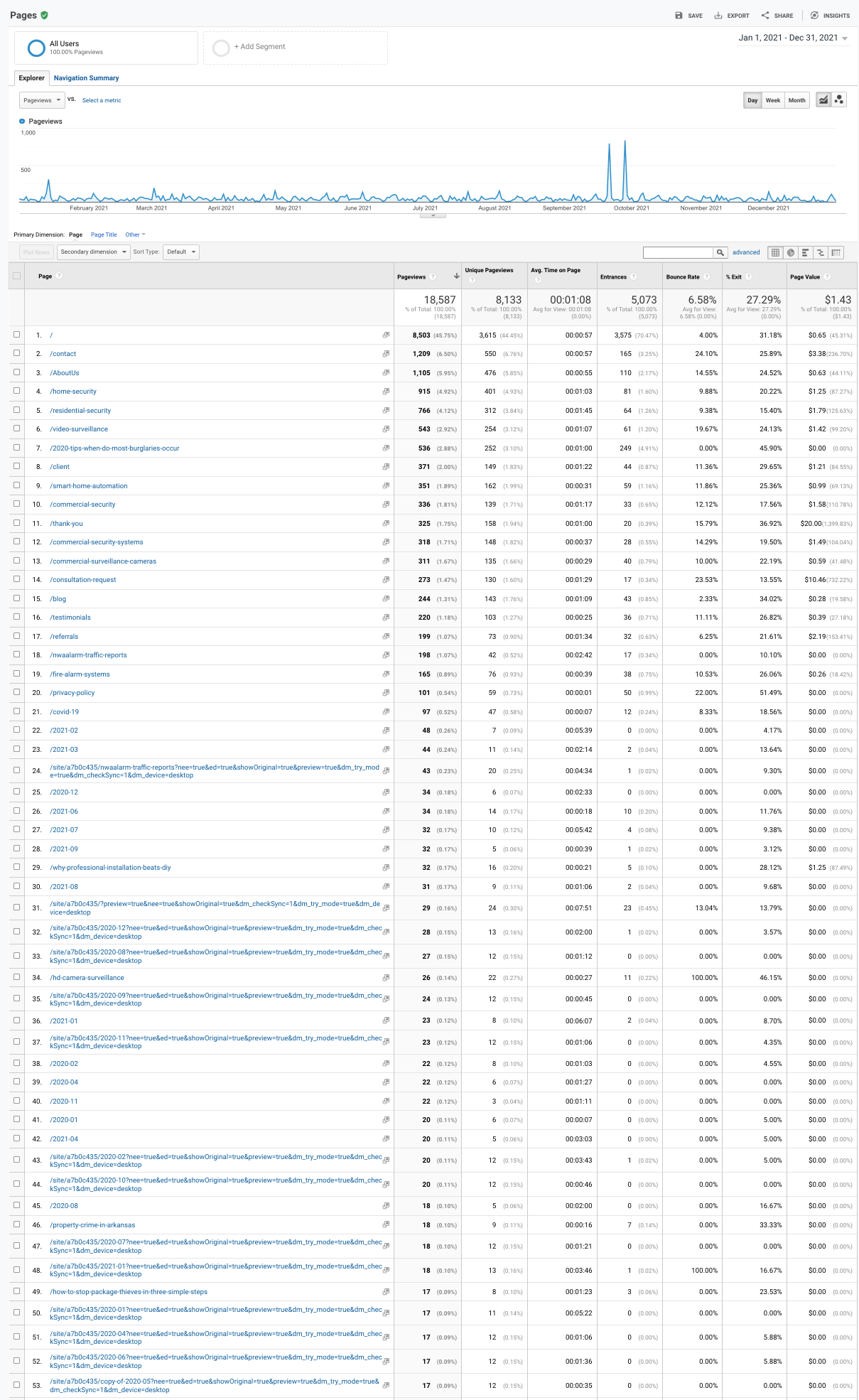The image size is (859, 1400).
Task: Check the box for /residential-security row
Action: [16, 409]
